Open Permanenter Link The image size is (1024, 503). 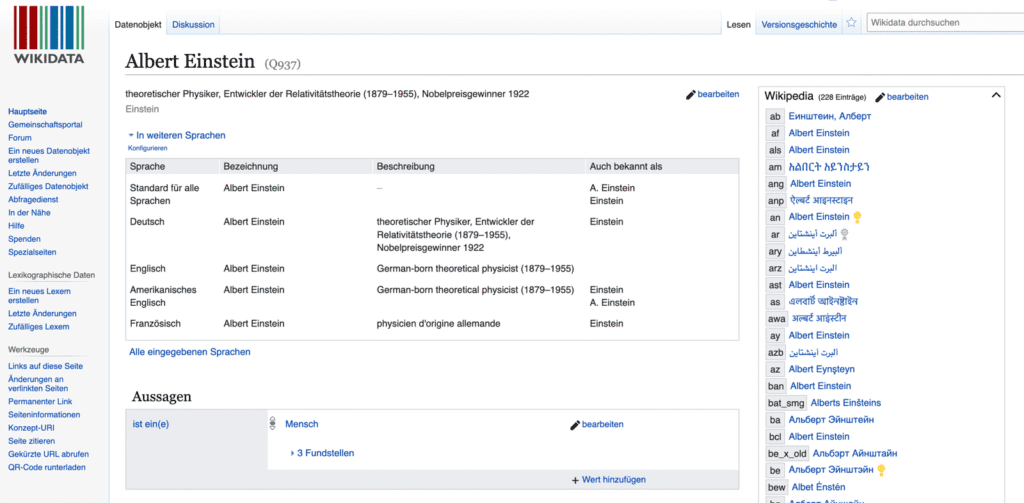pos(40,401)
